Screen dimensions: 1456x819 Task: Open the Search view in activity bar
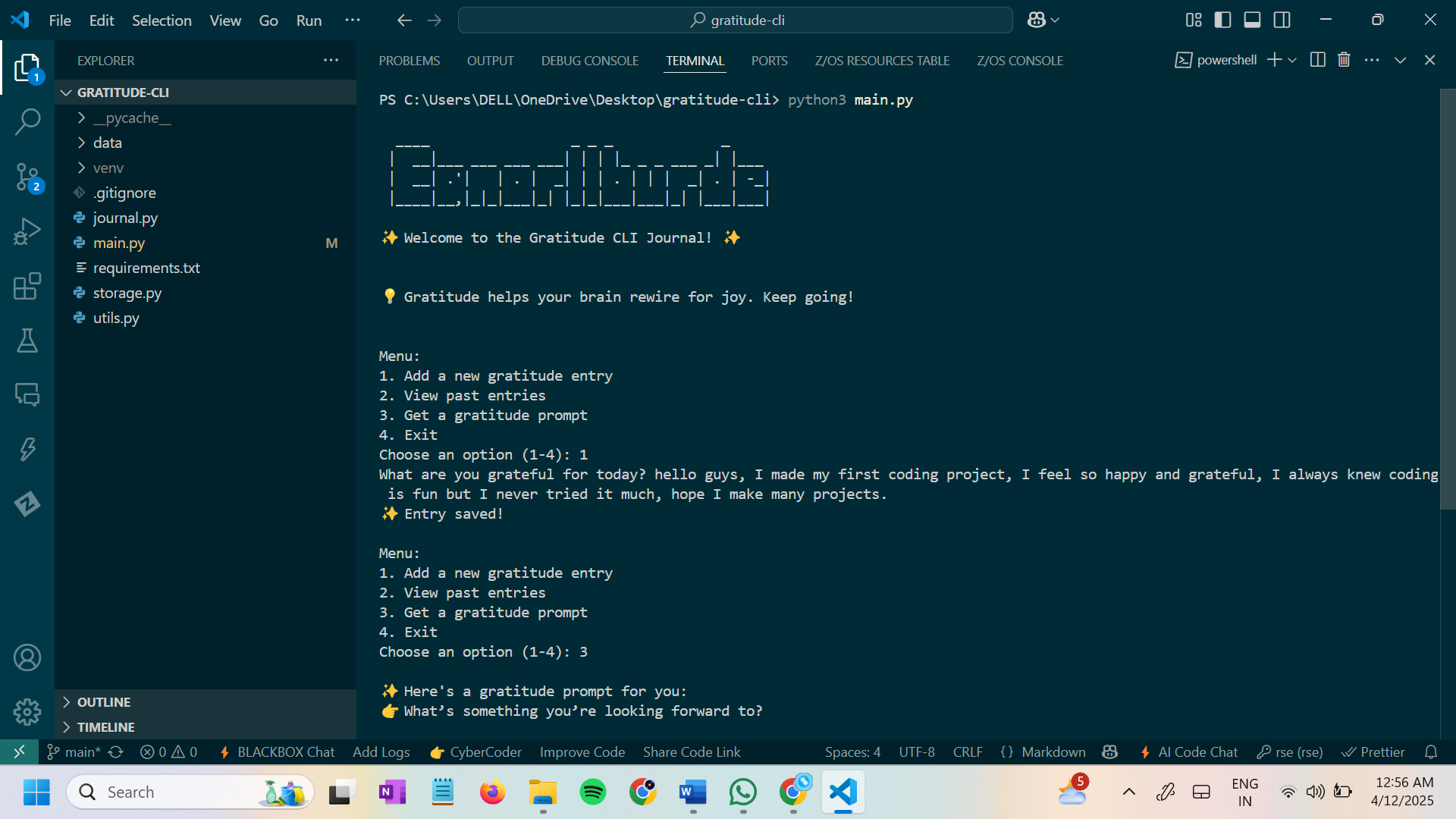click(x=27, y=121)
